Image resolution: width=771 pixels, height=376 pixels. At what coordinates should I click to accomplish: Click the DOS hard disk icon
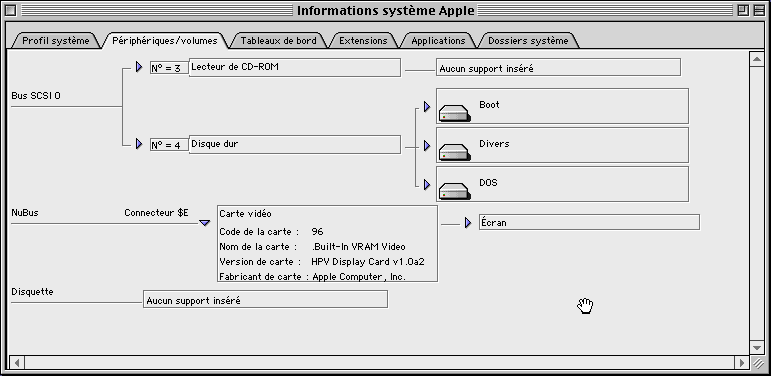[x=455, y=192]
